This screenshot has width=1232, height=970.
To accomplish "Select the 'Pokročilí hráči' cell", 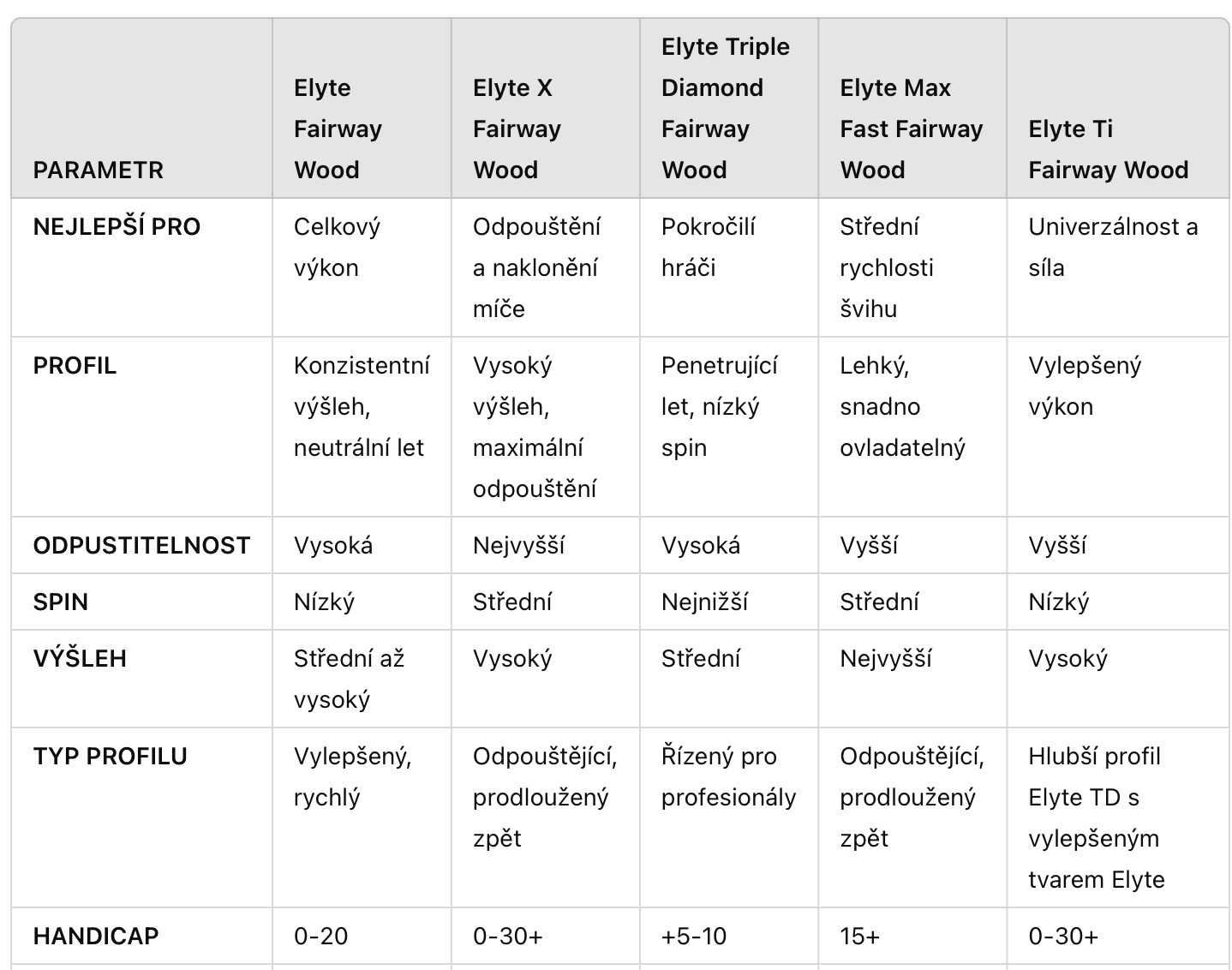I will [709, 247].
